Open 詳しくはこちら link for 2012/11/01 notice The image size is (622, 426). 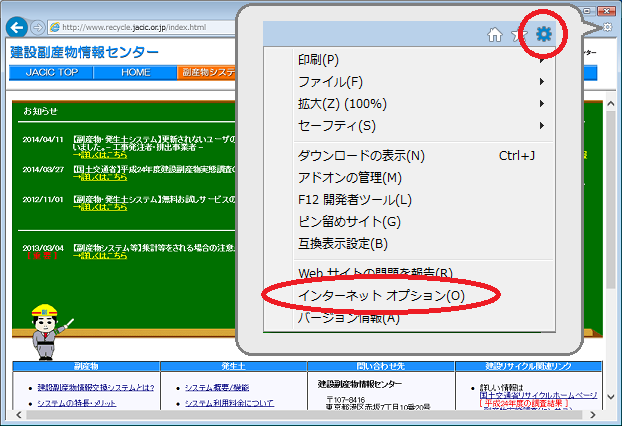tap(104, 207)
